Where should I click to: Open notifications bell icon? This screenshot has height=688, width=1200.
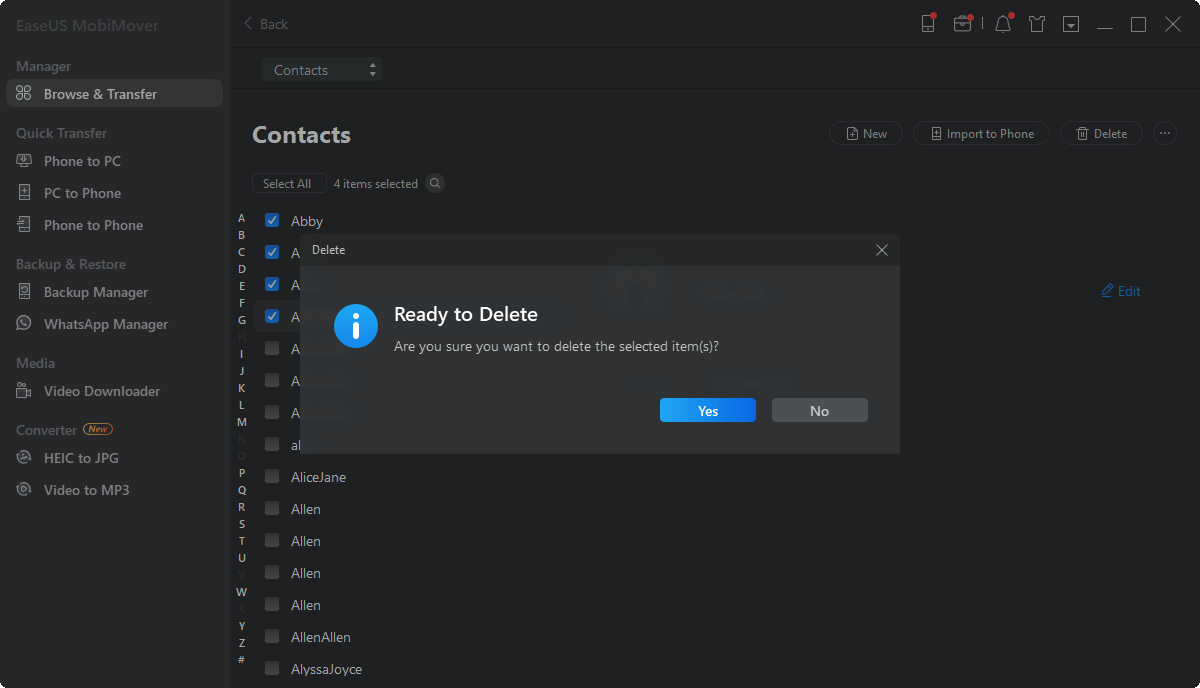1003,24
